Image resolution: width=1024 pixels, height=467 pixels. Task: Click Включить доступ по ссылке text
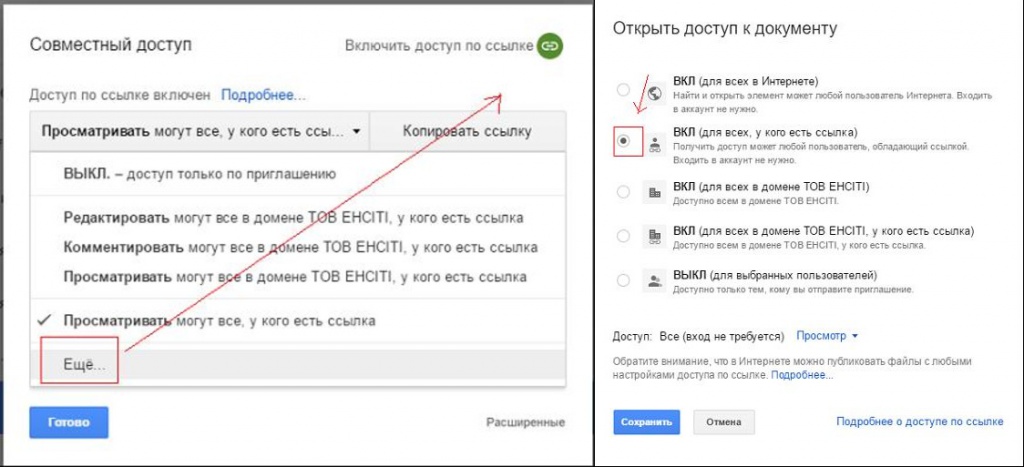pyautogui.click(x=439, y=46)
